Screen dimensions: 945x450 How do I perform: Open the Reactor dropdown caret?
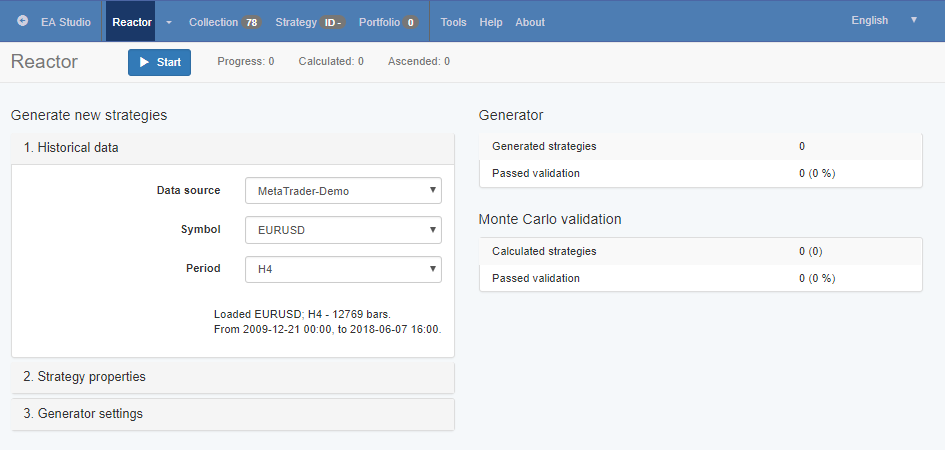(x=168, y=22)
